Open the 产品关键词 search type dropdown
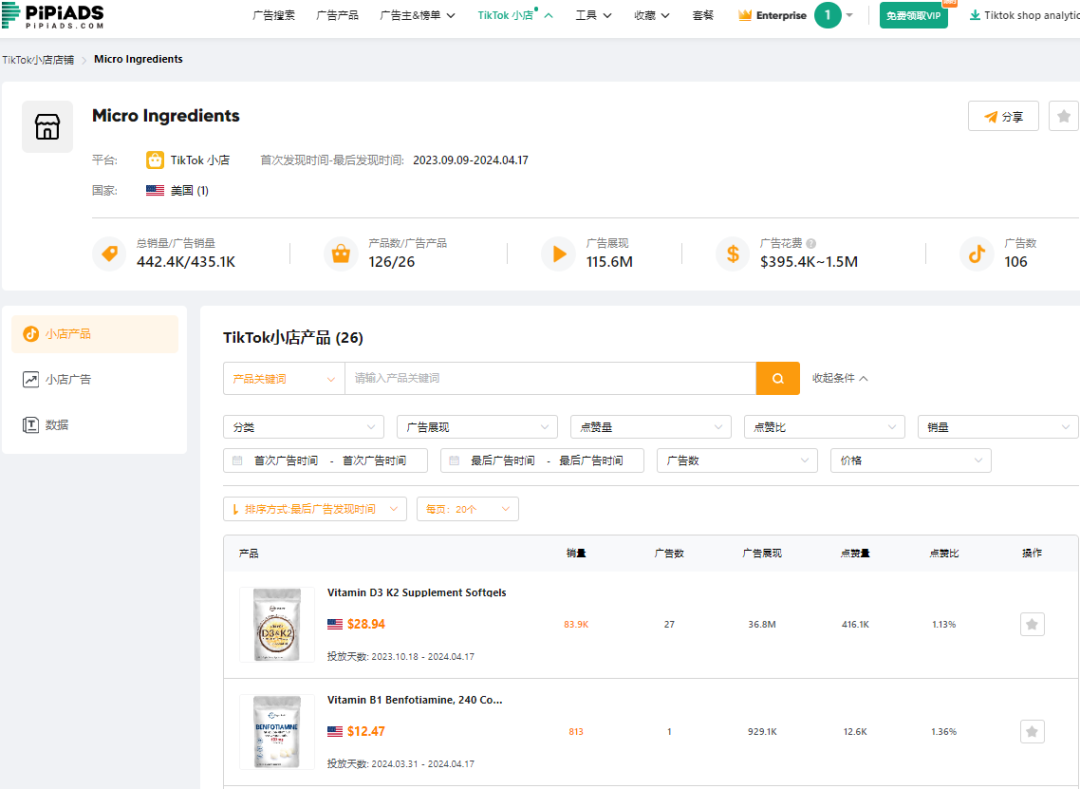The height and width of the screenshot is (789, 1080). tap(284, 378)
